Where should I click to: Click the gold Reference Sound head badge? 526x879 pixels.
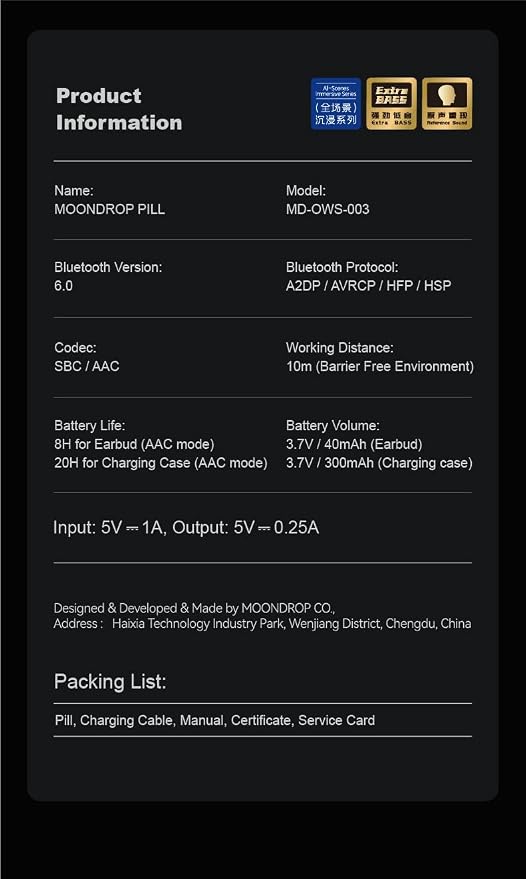tap(447, 104)
